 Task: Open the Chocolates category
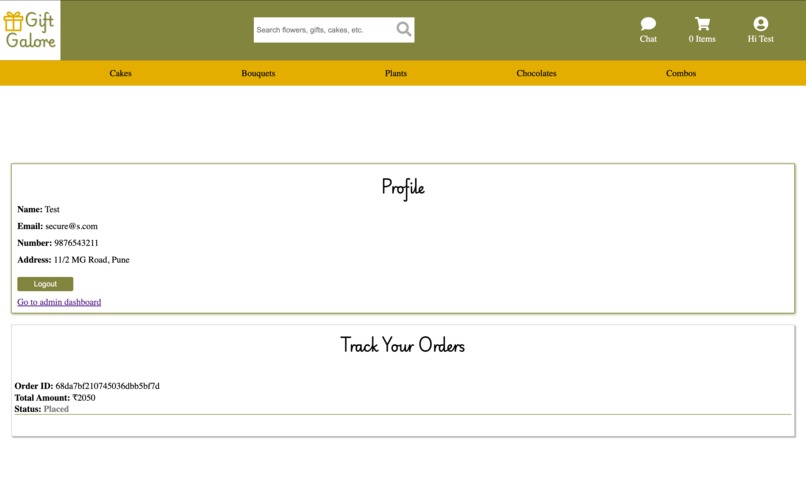pyautogui.click(x=536, y=73)
